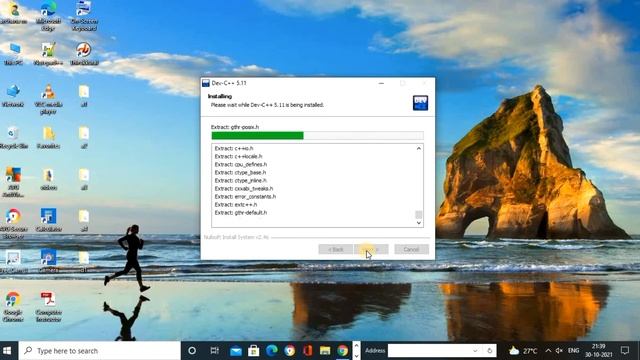The width and height of the screenshot is (640, 360).
Task: Open the Mail app from the taskbar
Action: (x=236, y=351)
